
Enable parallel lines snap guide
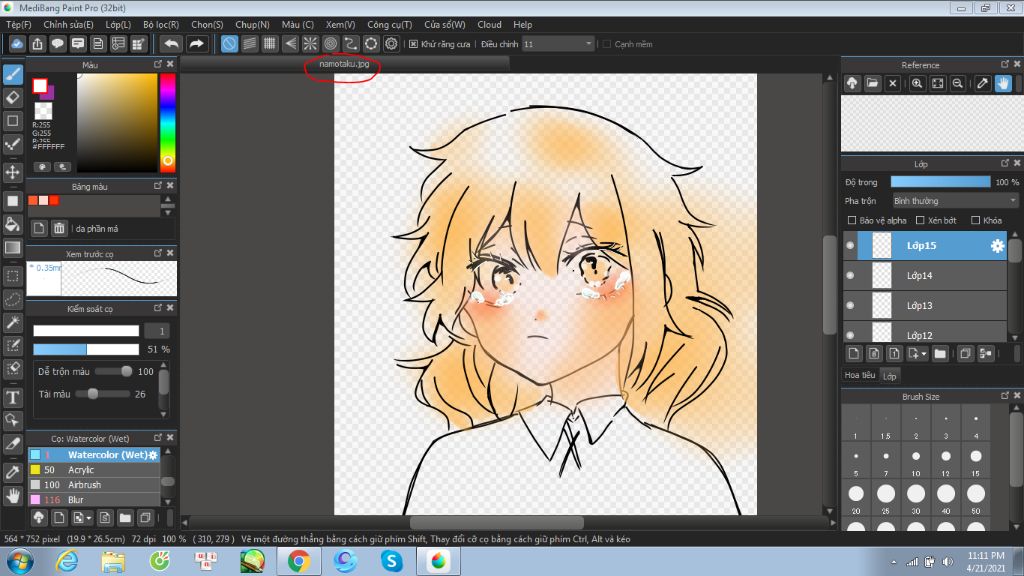coord(249,44)
